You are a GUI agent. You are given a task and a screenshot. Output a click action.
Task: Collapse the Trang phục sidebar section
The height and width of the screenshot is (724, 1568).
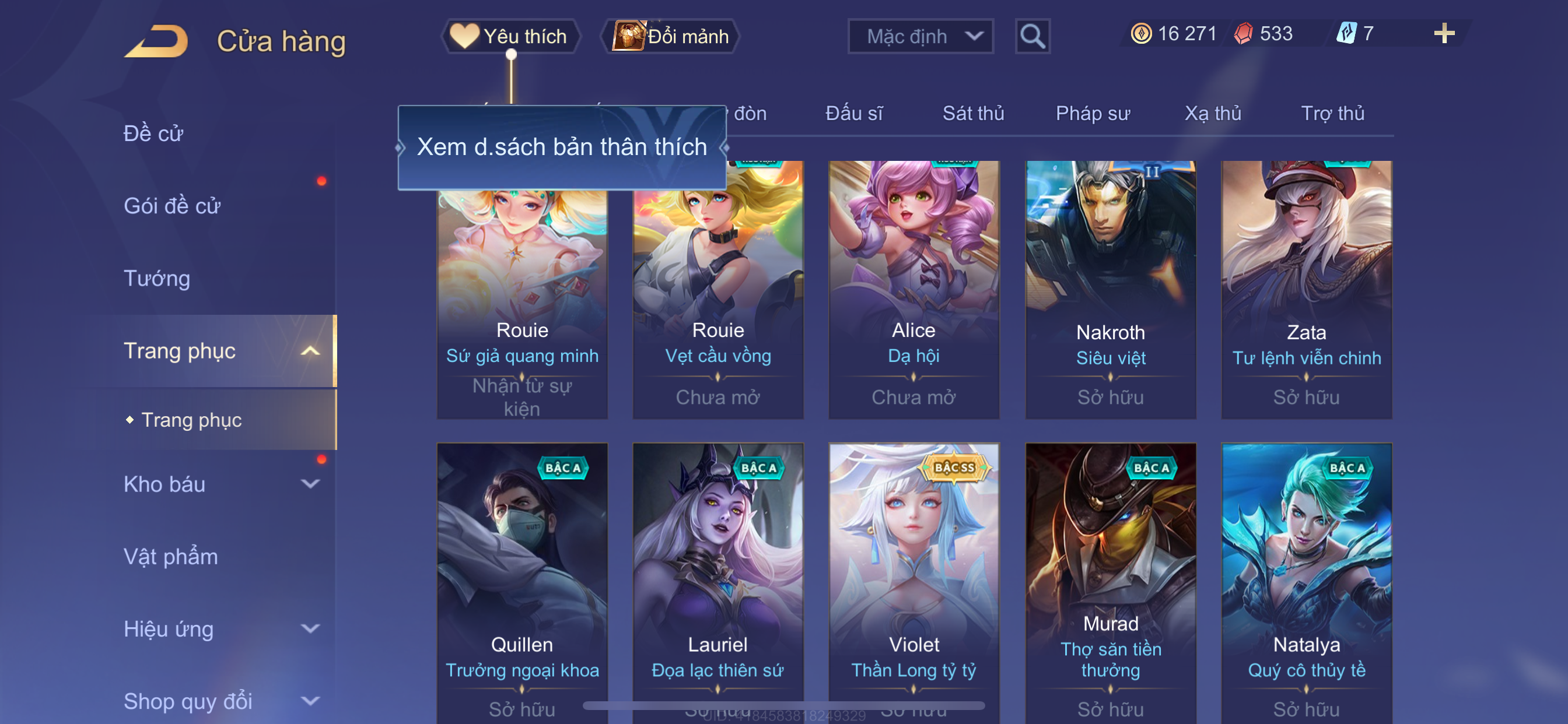point(310,351)
